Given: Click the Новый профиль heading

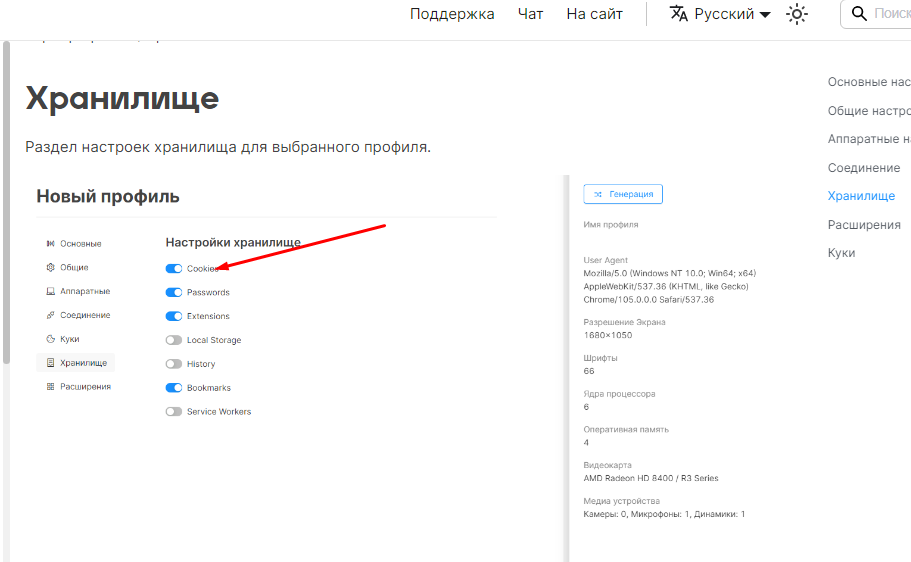Looking at the screenshot, I should (x=108, y=196).
